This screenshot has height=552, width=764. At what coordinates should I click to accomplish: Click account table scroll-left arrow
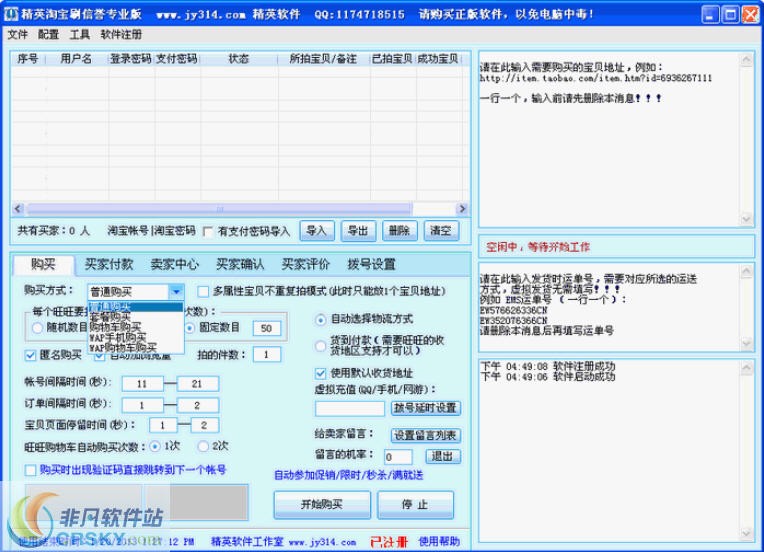[19, 209]
